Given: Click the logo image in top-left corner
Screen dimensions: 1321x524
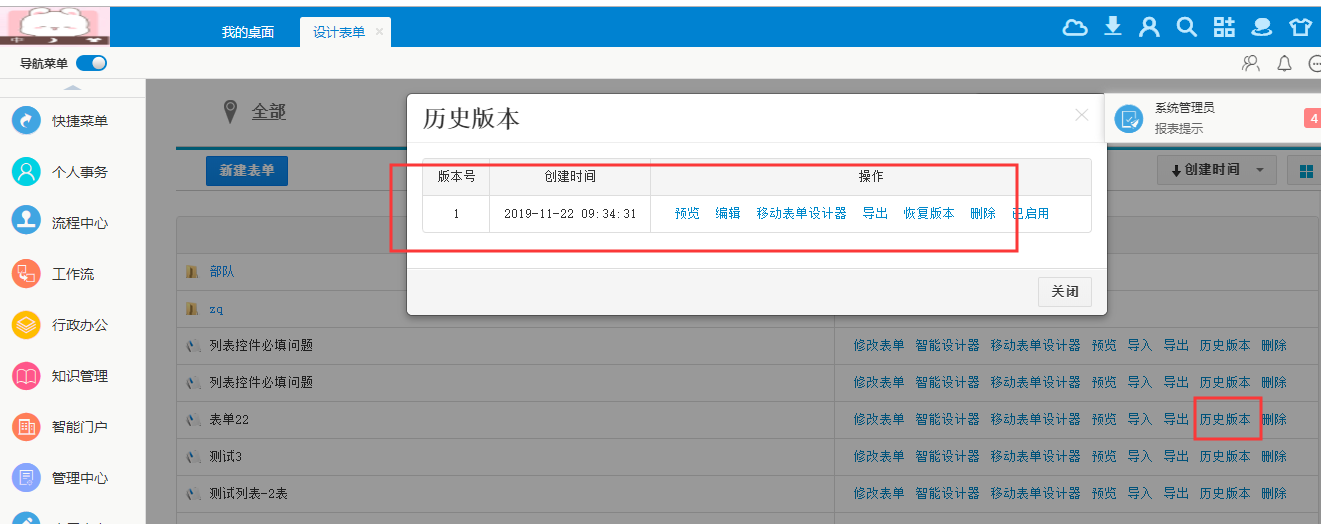Looking at the screenshot, I should tap(55, 26).
